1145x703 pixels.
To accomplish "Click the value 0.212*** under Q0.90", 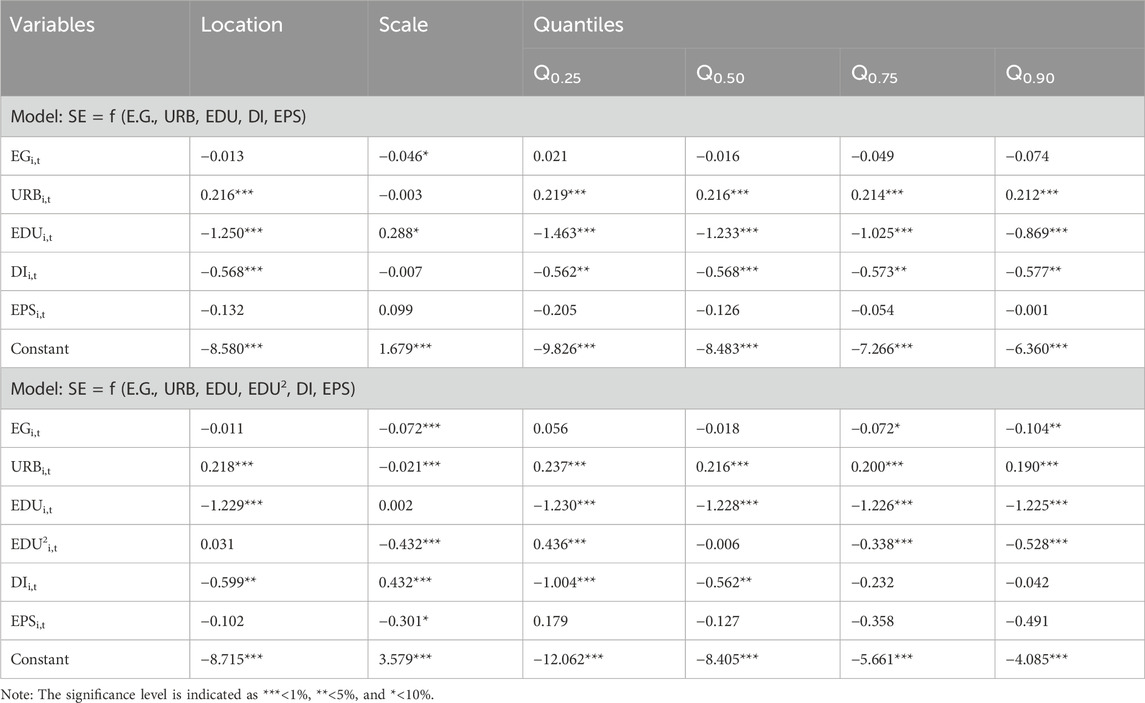I will click(x=1032, y=195).
